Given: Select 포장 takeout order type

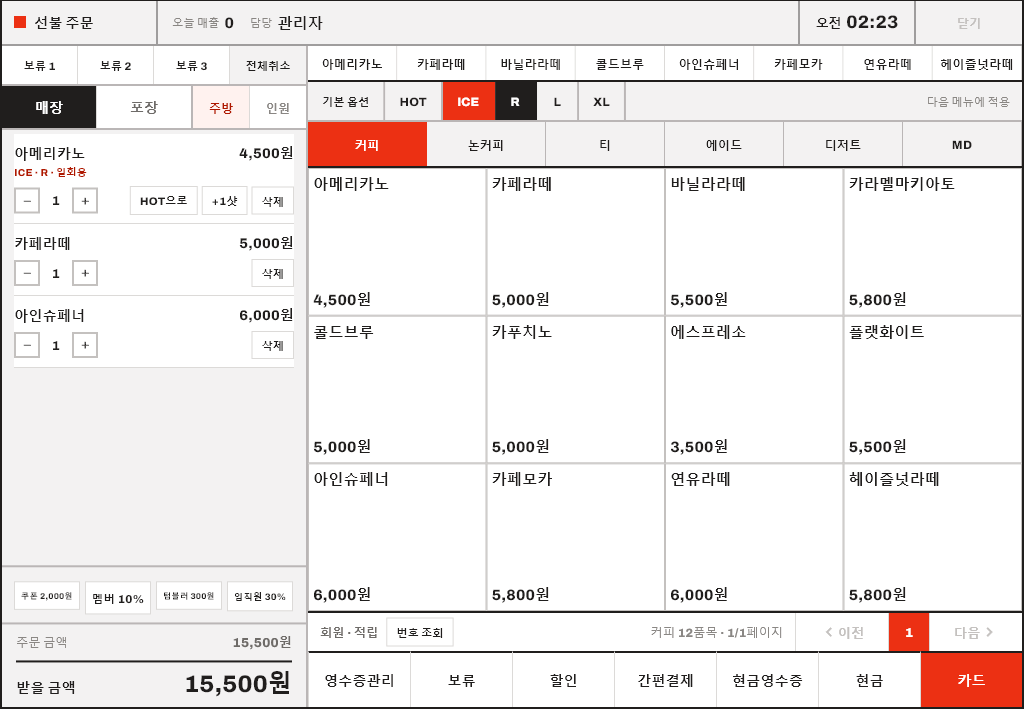Looking at the screenshot, I should 144,107.
